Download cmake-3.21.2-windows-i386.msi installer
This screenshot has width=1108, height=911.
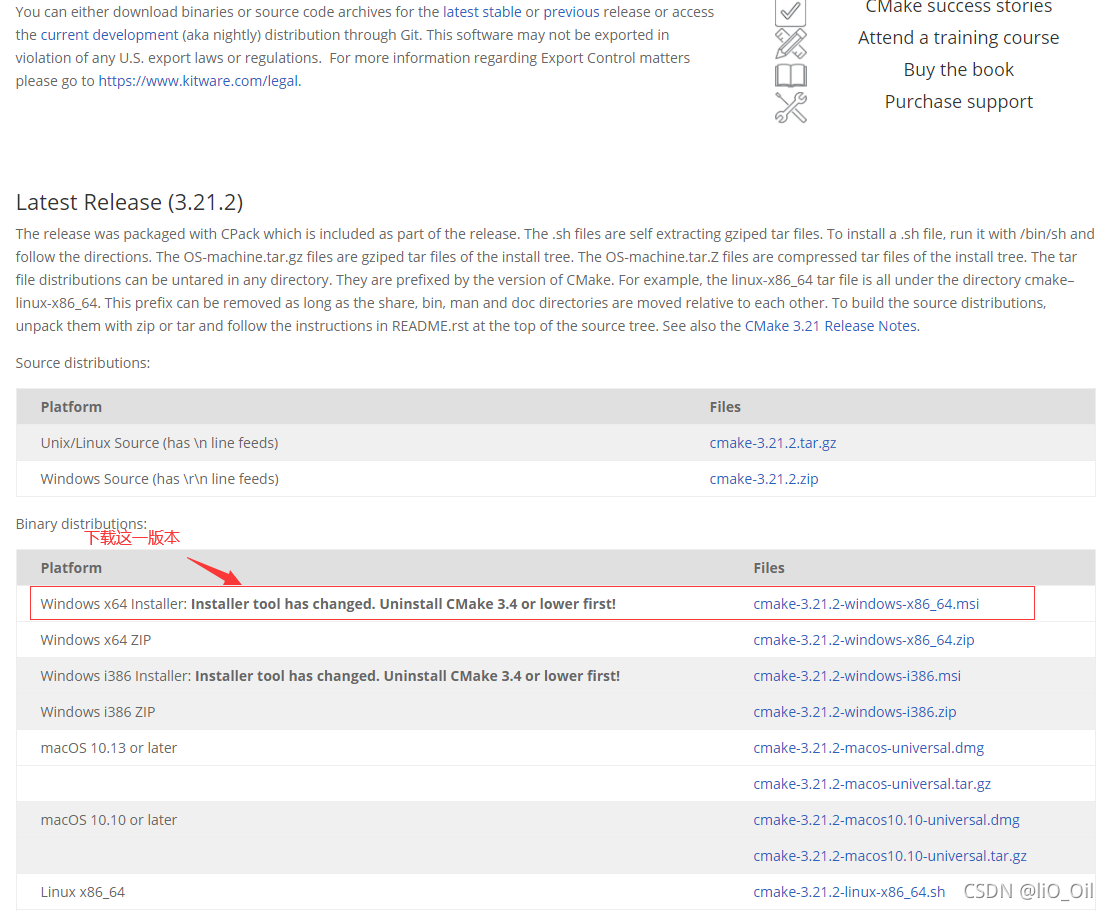(x=856, y=676)
